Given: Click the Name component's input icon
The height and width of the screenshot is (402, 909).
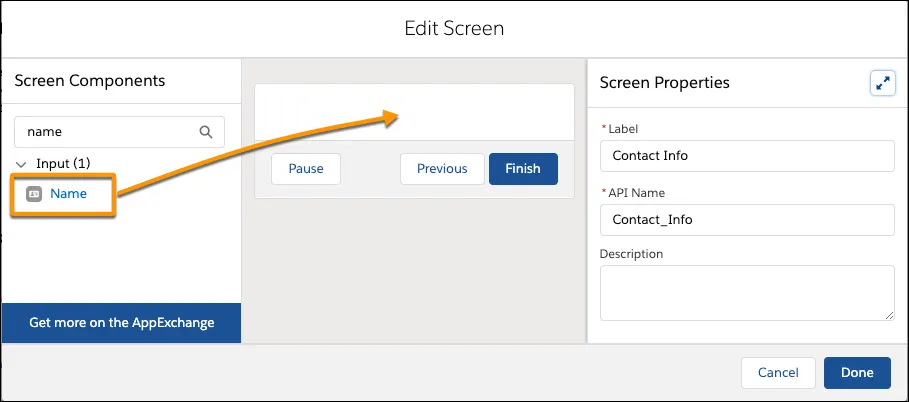Looking at the screenshot, I should click(34, 194).
